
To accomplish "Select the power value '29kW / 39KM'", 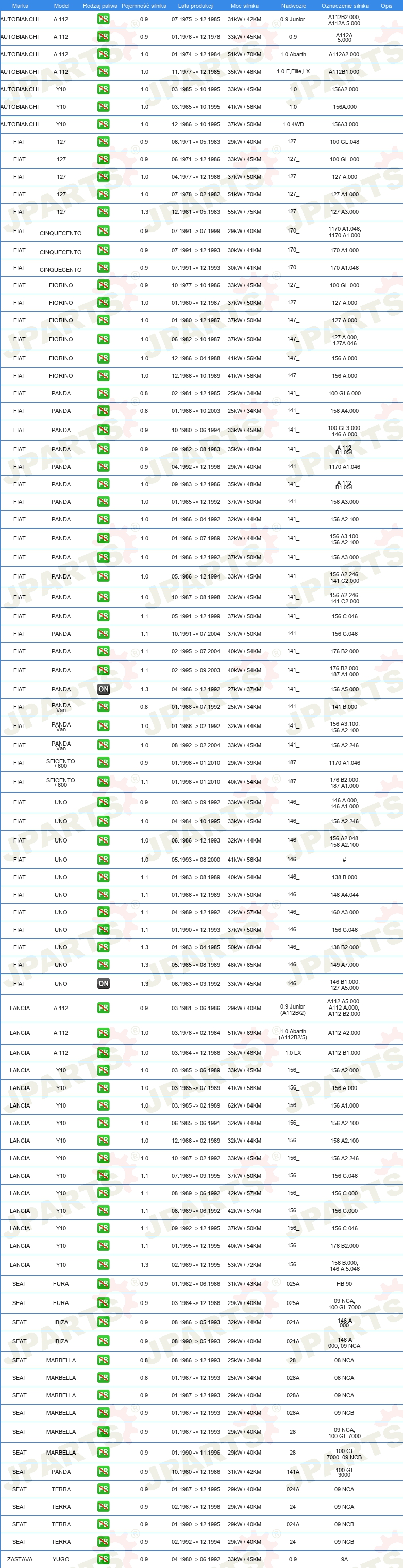I will tap(244, 763).
